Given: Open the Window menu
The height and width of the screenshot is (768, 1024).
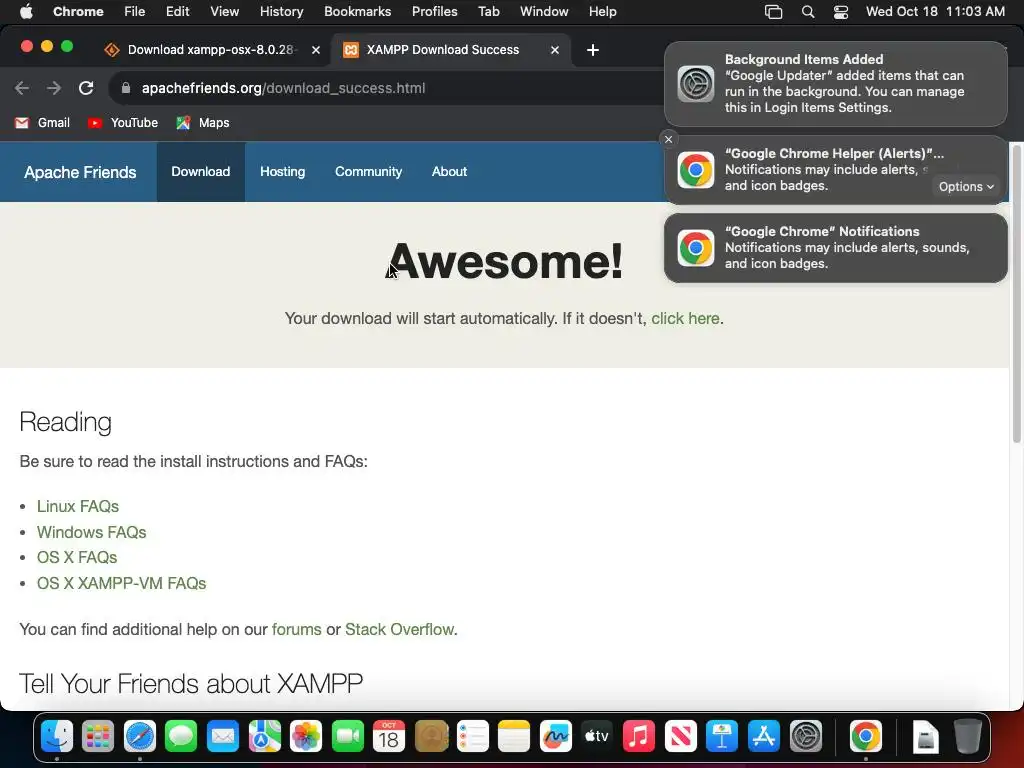Looking at the screenshot, I should pos(544,12).
